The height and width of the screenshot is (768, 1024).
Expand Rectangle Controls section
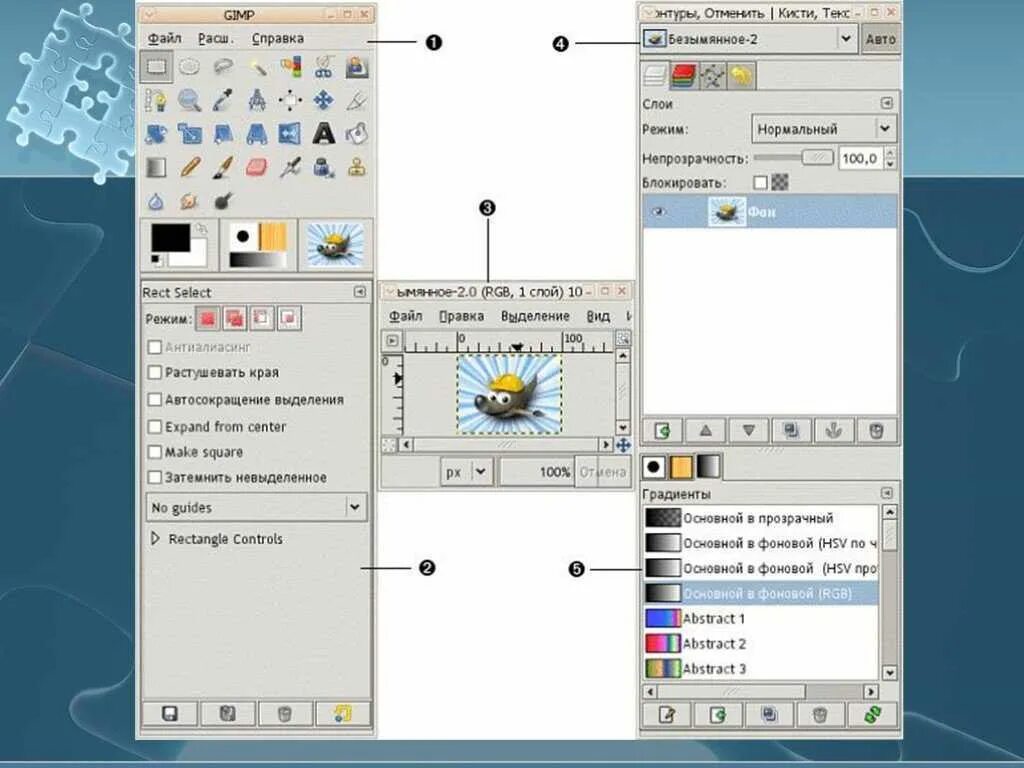[155, 539]
